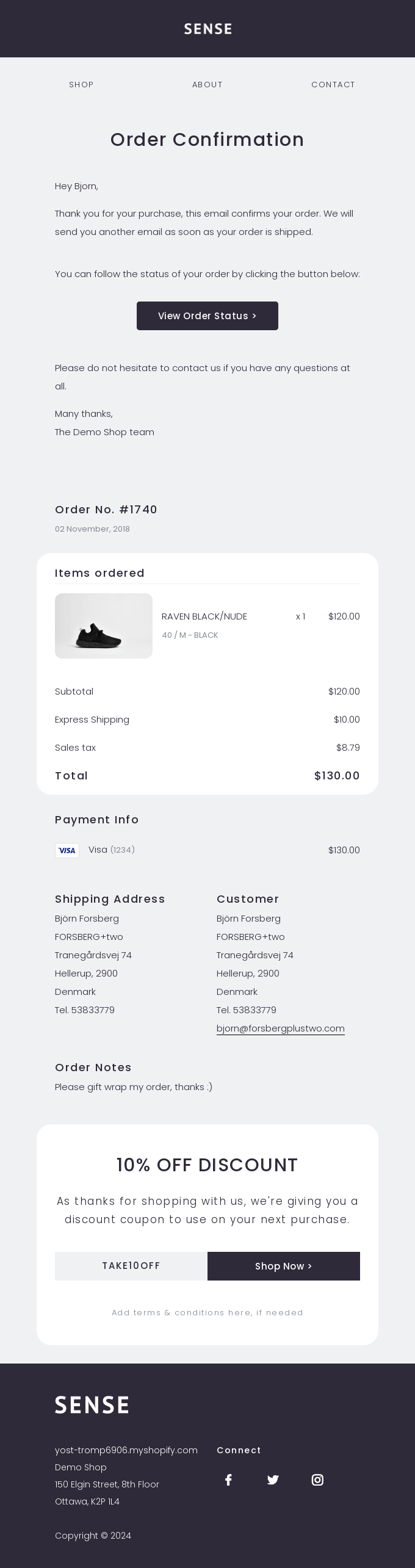415x1568 pixels.
Task: Click the Order No. #1740 heading
Action: pos(106,510)
